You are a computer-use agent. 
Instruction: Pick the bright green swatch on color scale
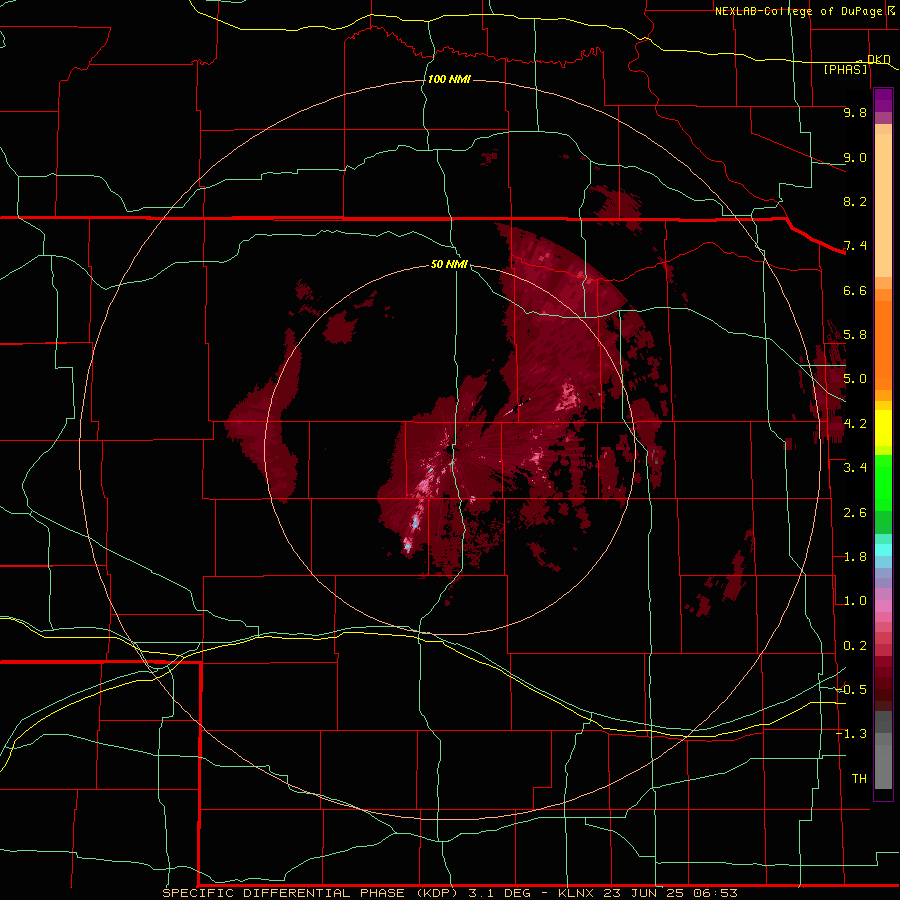pos(883,482)
